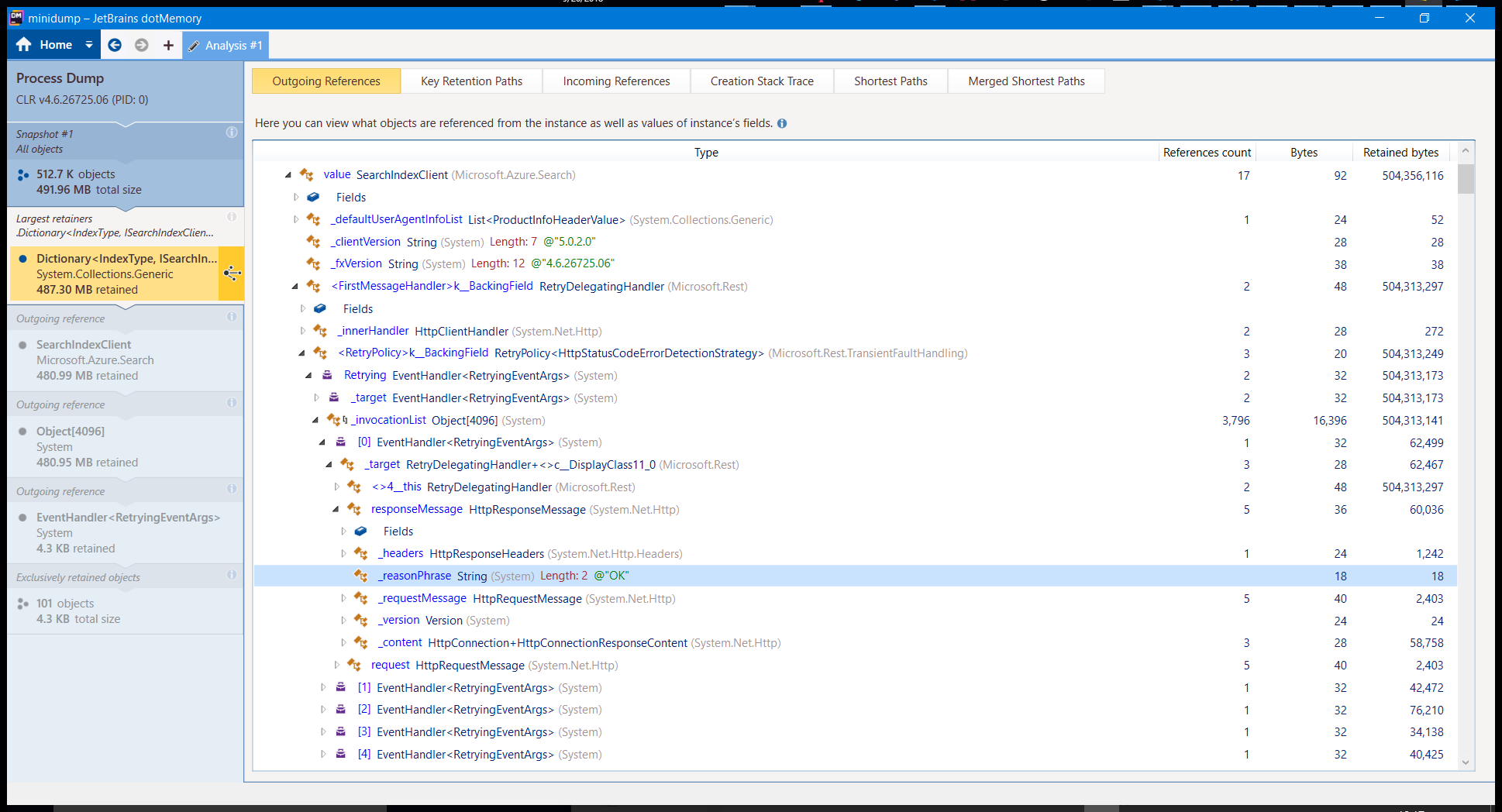Select the retained bytes value 504,356,116

(1413, 176)
